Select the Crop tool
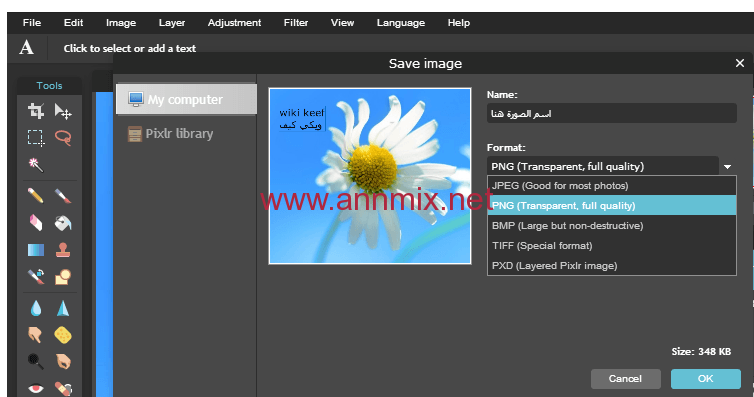754x397 pixels. tap(36, 111)
